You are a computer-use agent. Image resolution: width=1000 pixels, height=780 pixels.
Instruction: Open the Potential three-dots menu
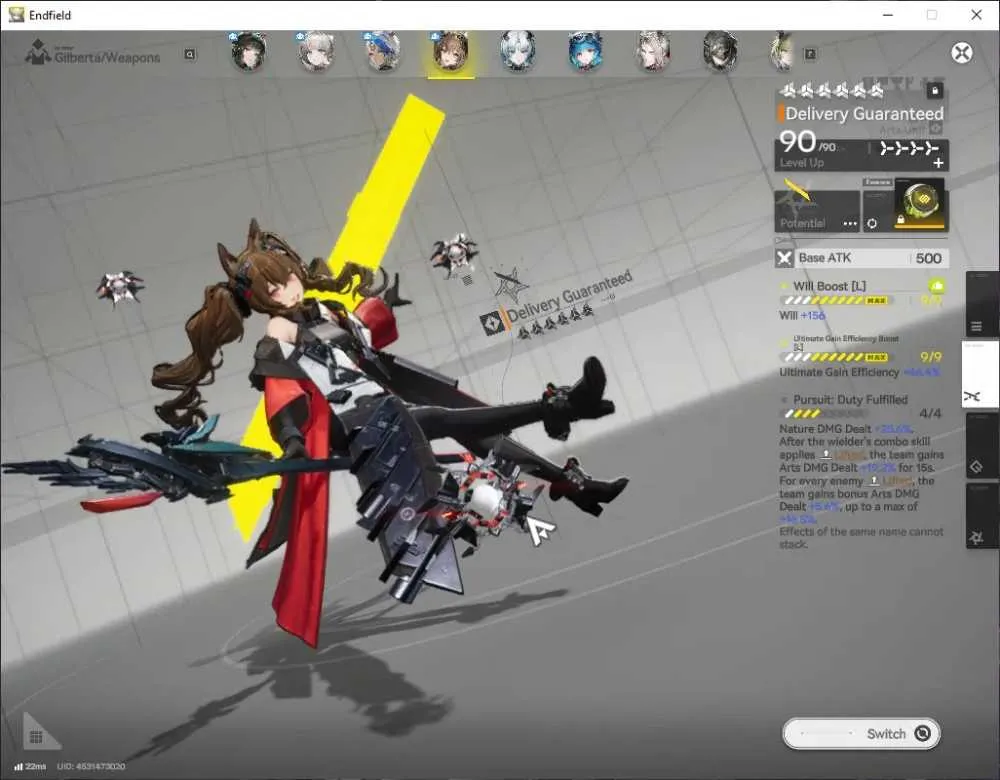pos(850,223)
